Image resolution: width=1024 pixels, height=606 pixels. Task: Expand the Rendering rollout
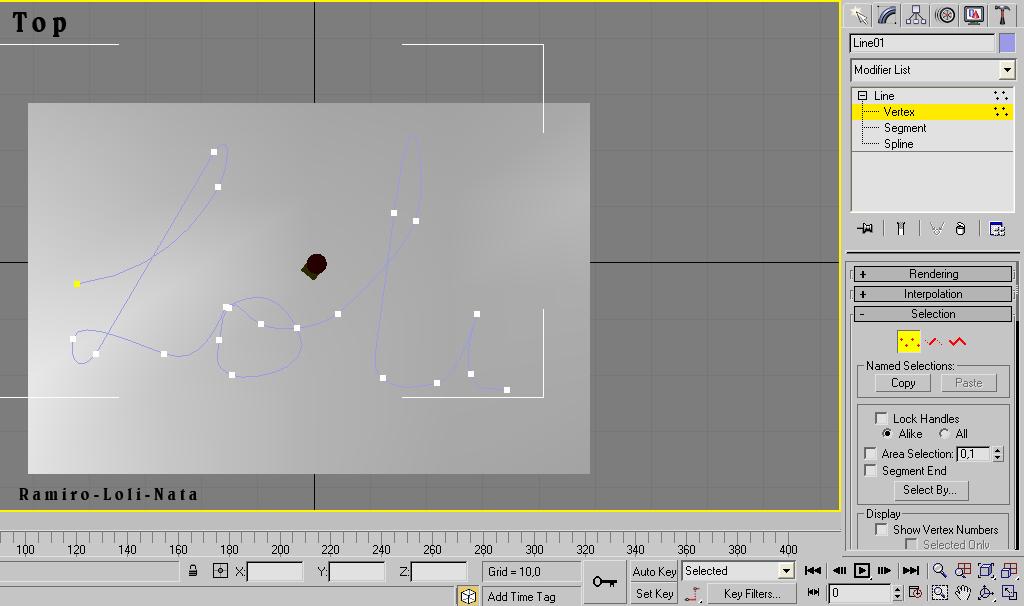(x=933, y=274)
